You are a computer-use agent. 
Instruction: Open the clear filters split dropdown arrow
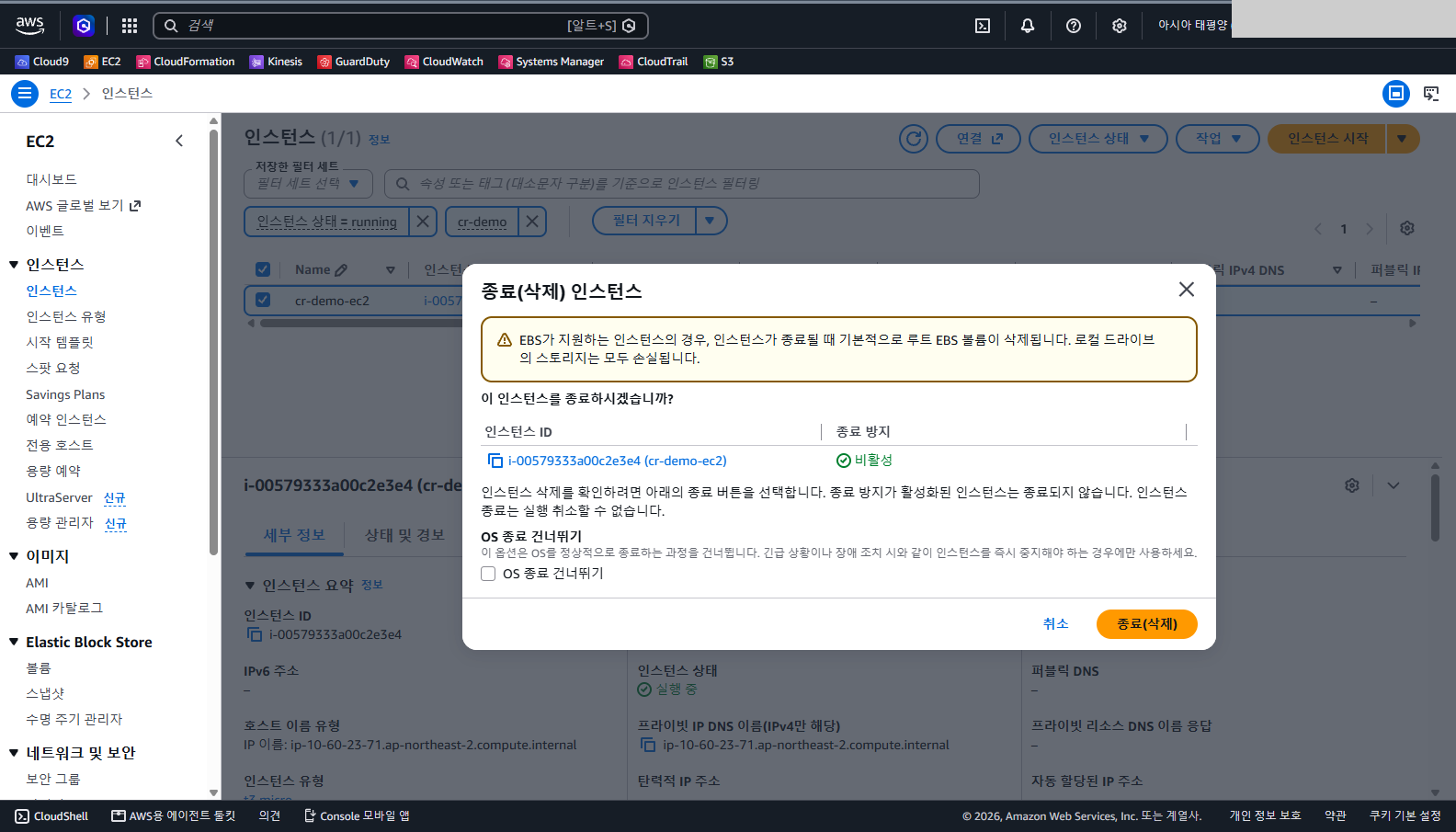709,221
